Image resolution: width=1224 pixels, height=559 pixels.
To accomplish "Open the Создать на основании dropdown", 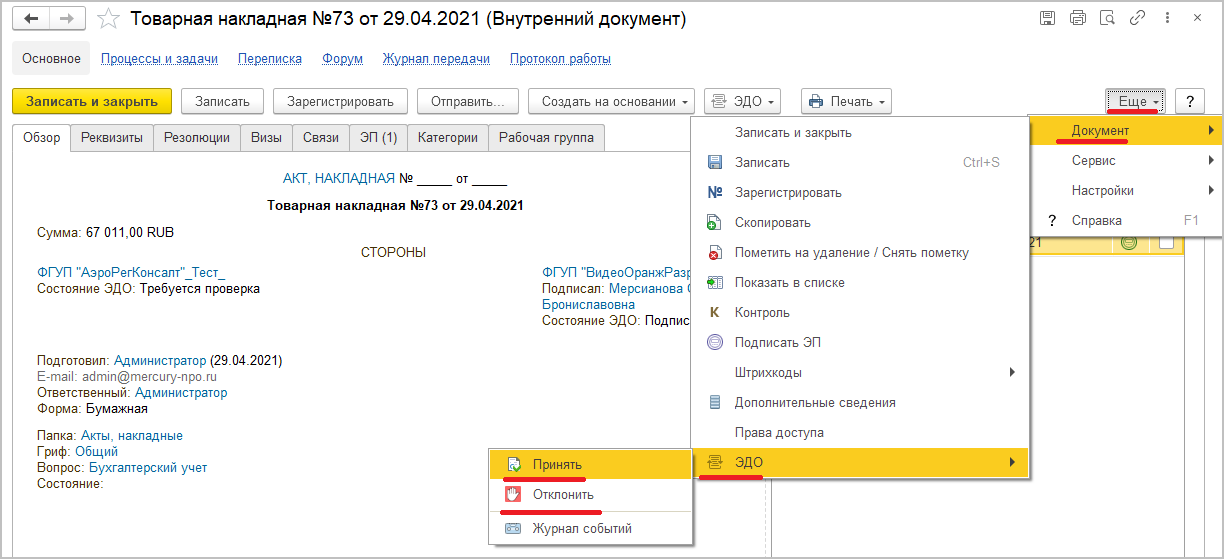I will (x=611, y=101).
